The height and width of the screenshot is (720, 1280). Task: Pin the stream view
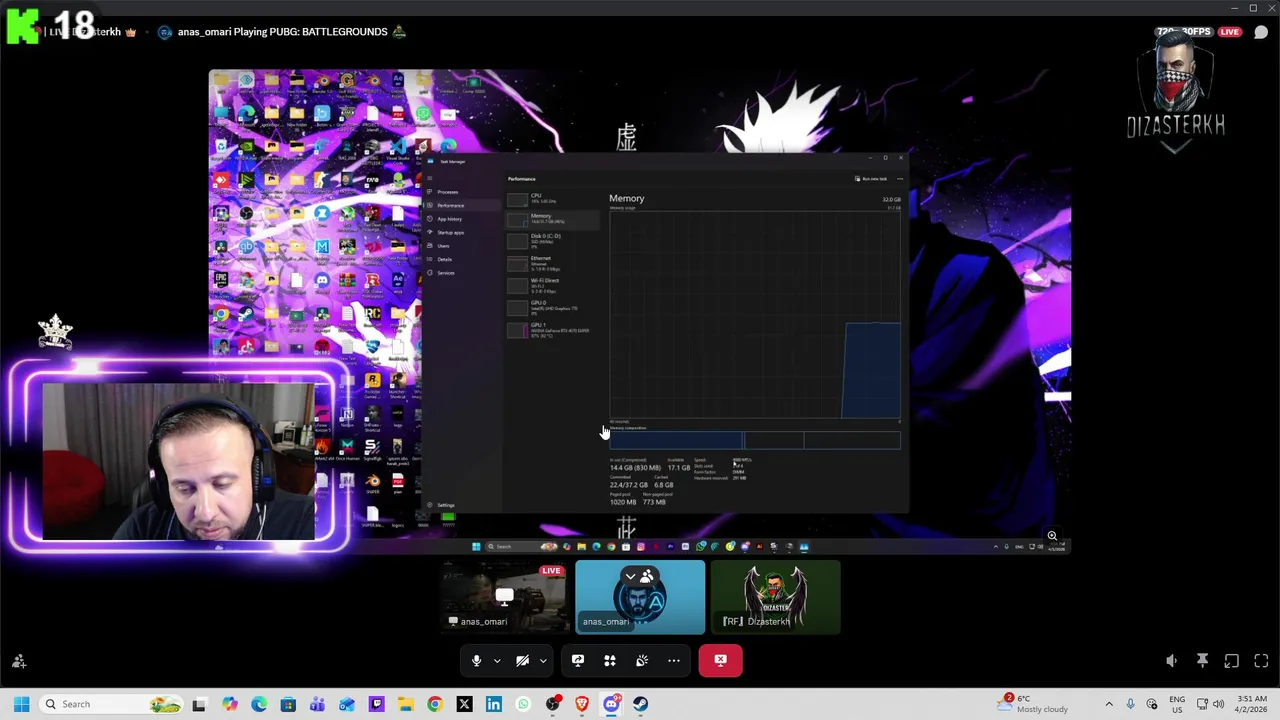[1202, 661]
